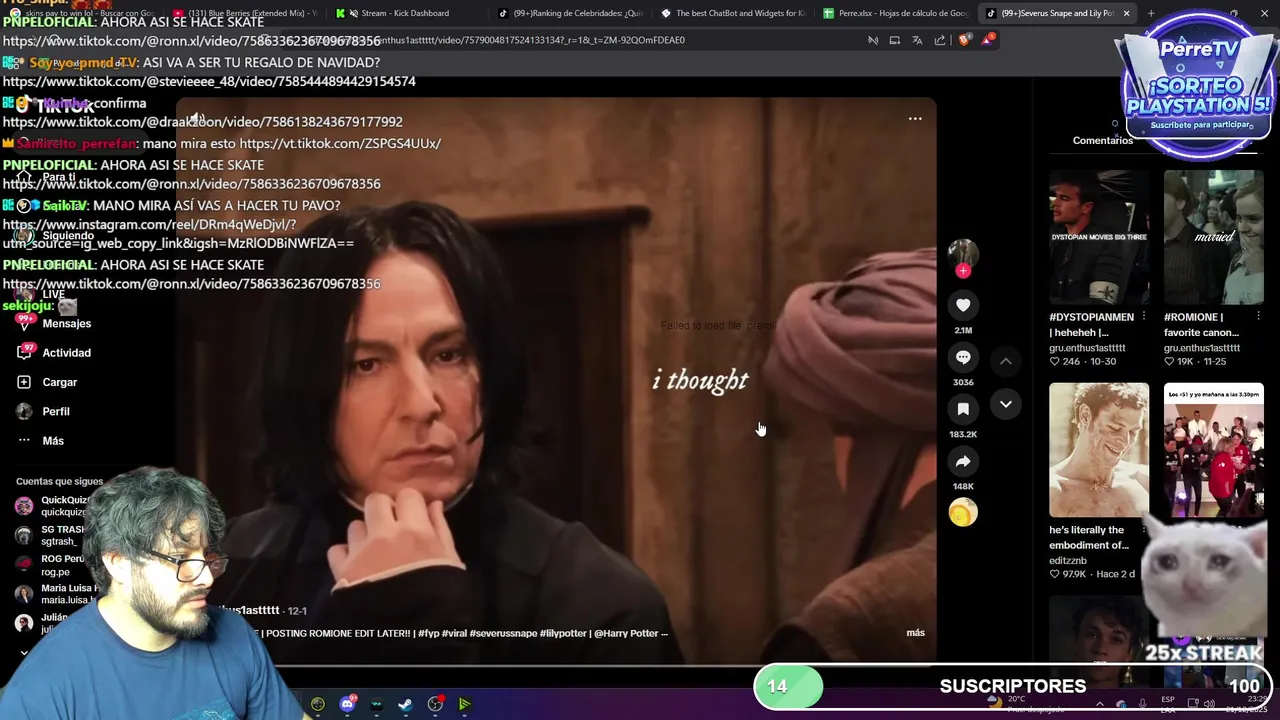
Task: Switch to the Perre.xlsx Google Sheets tab
Action: point(897,13)
